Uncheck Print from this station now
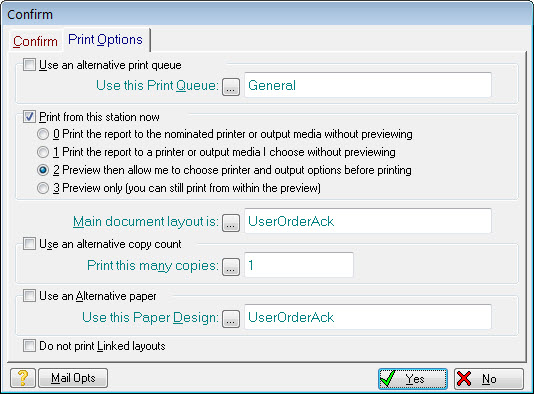The width and height of the screenshot is (534, 394). pyautogui.click(x=29, y=116)
